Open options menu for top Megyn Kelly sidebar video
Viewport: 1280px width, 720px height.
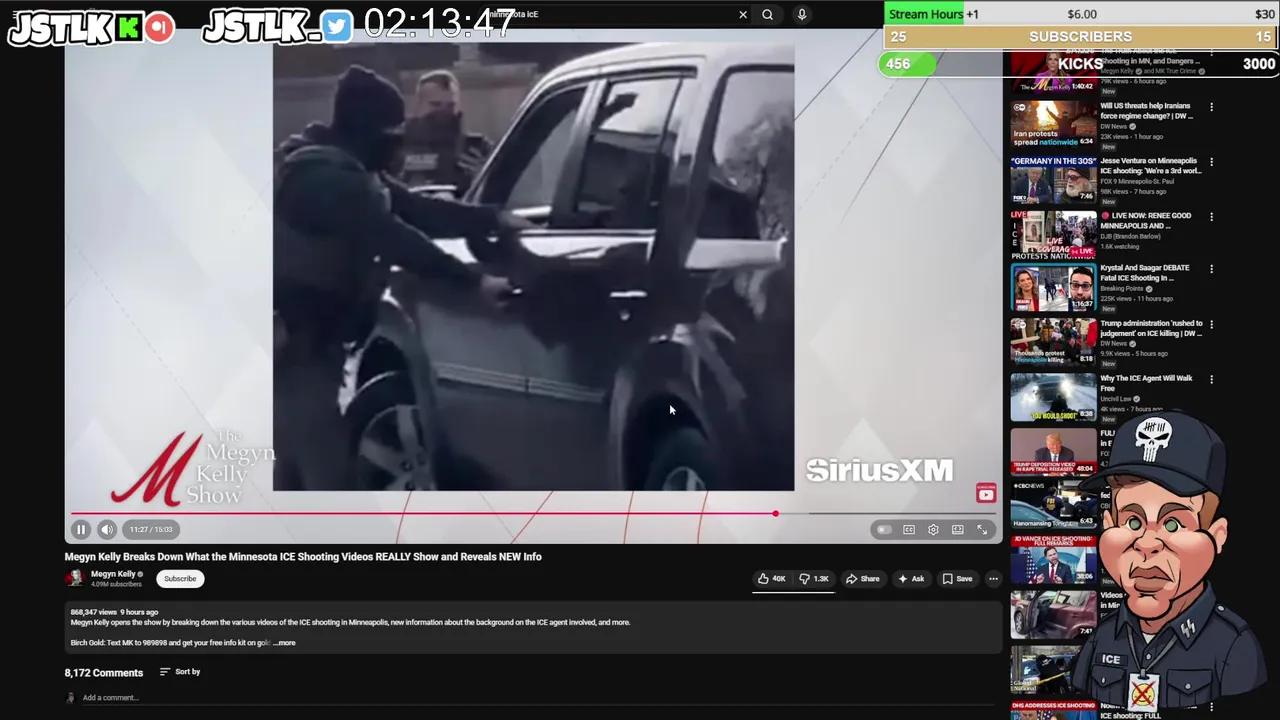point(1211,53)
